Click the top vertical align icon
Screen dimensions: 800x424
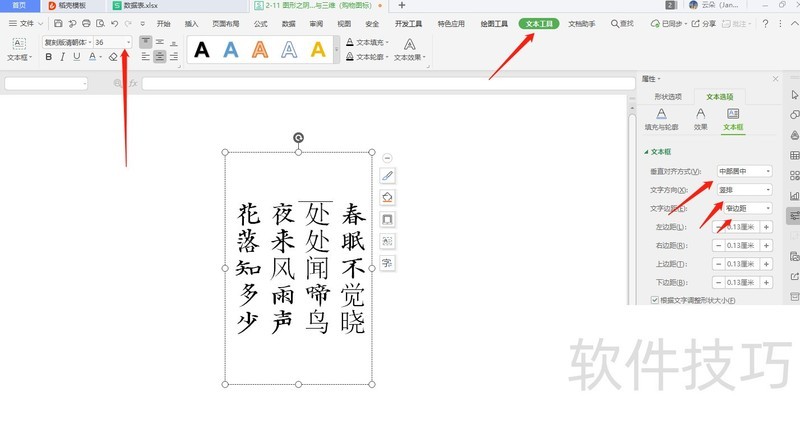tap(145, 42)
